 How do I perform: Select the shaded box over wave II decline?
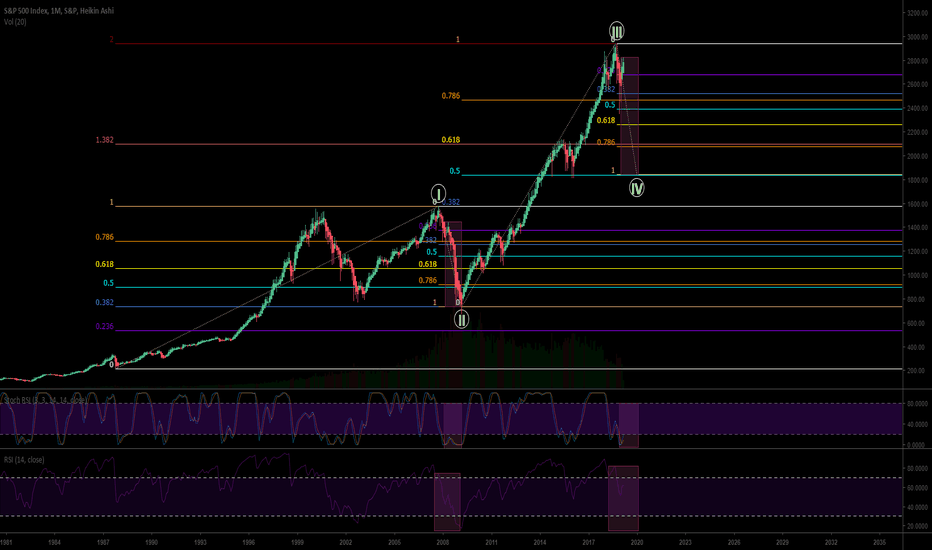point(454,264)
